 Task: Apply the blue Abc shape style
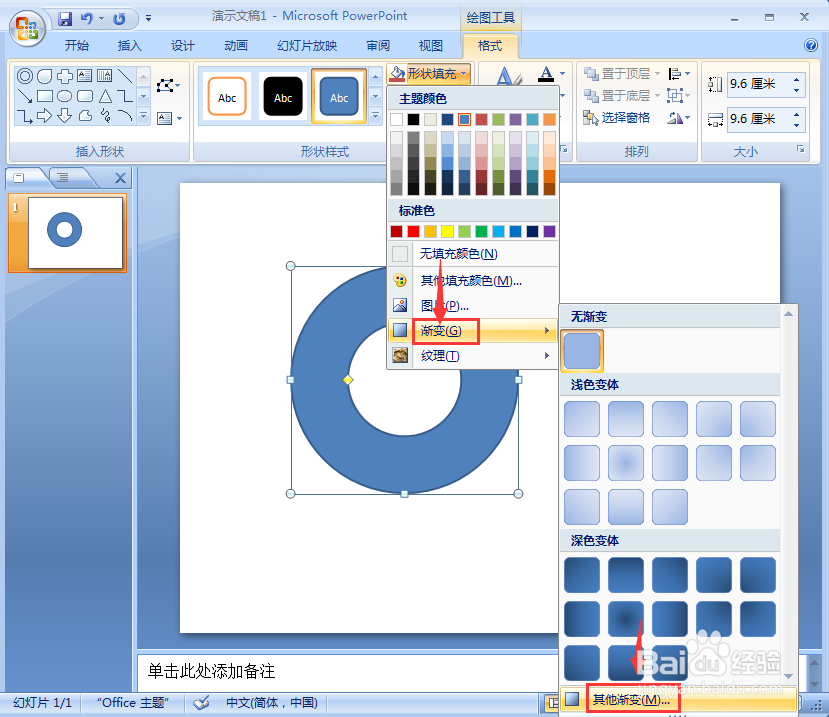point(339,97)
